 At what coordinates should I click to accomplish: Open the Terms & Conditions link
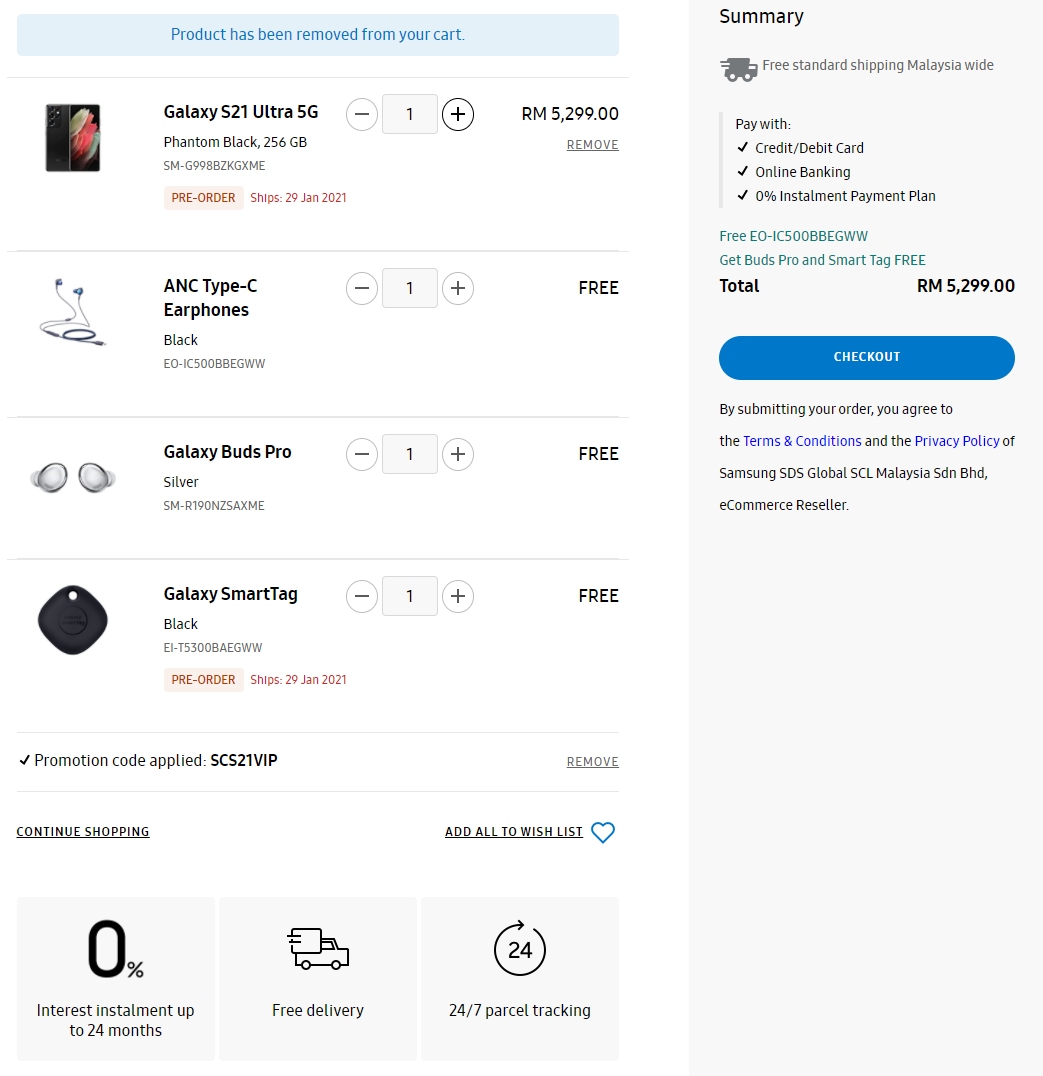pos(802,441)
